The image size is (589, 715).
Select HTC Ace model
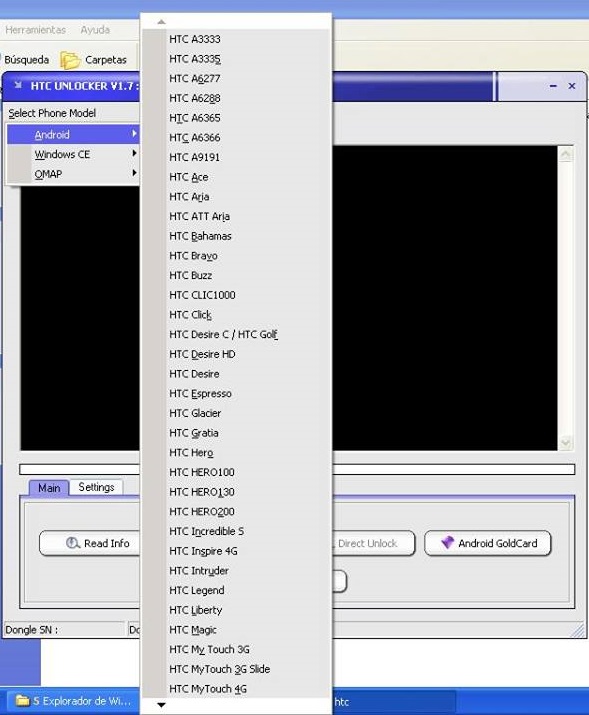[x=236, y=177]
